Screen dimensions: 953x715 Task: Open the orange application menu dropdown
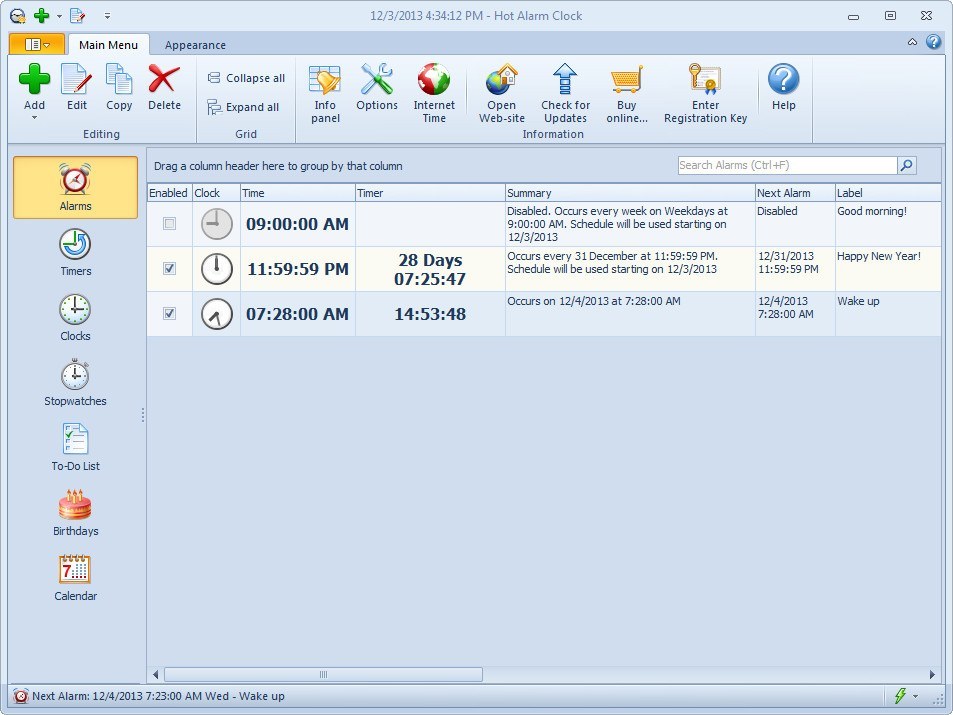37,45
